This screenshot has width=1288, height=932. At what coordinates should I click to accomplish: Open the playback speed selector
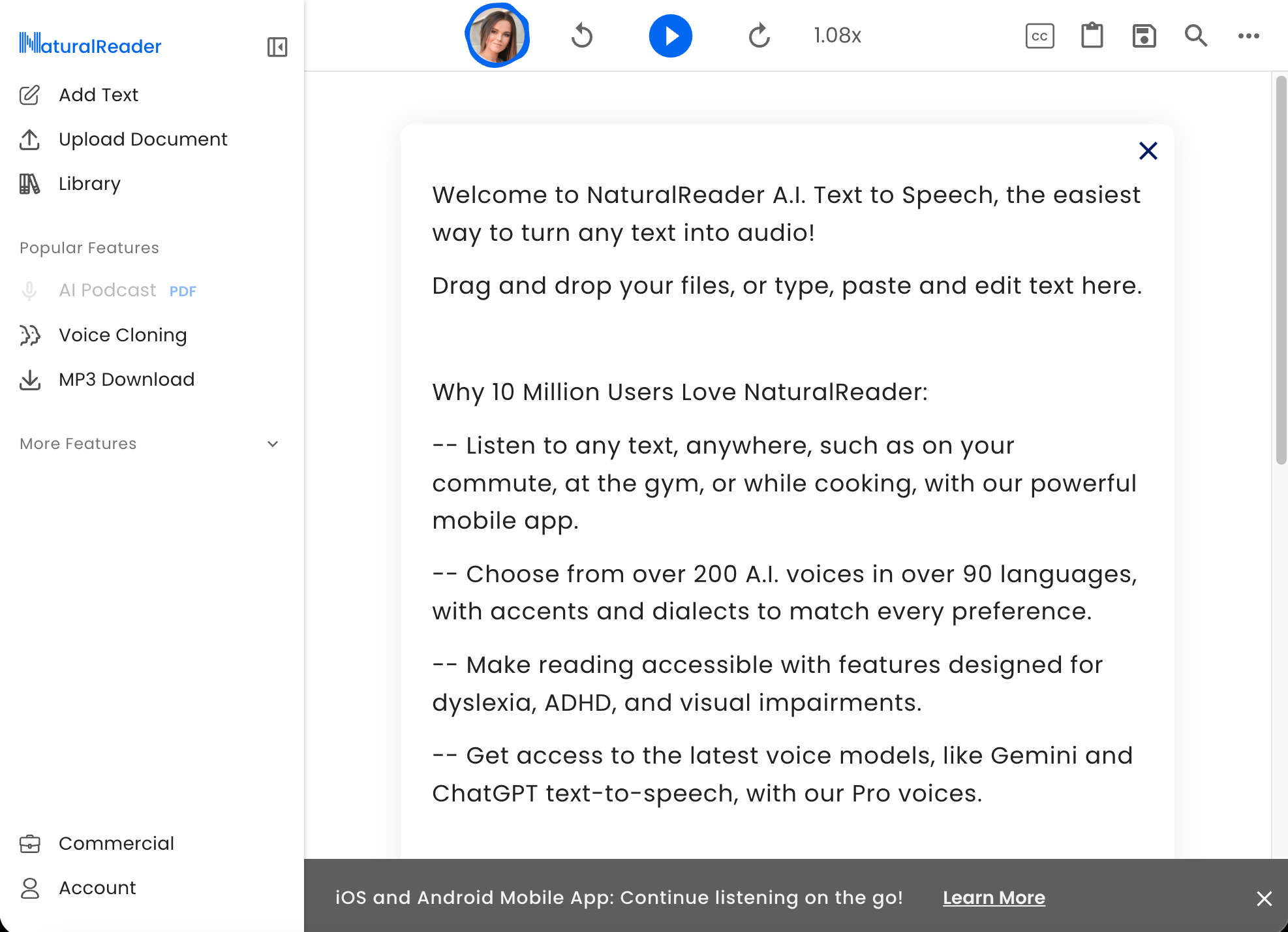point(837,36)
